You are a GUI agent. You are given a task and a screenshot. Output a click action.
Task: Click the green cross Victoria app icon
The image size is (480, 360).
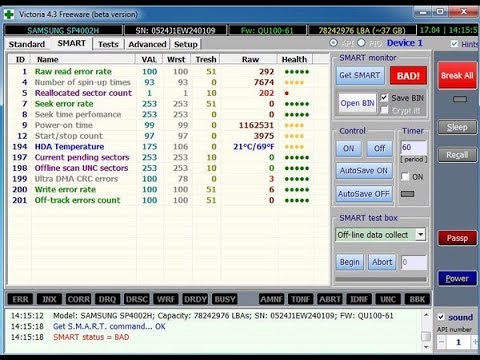click(x=9, y=14)
